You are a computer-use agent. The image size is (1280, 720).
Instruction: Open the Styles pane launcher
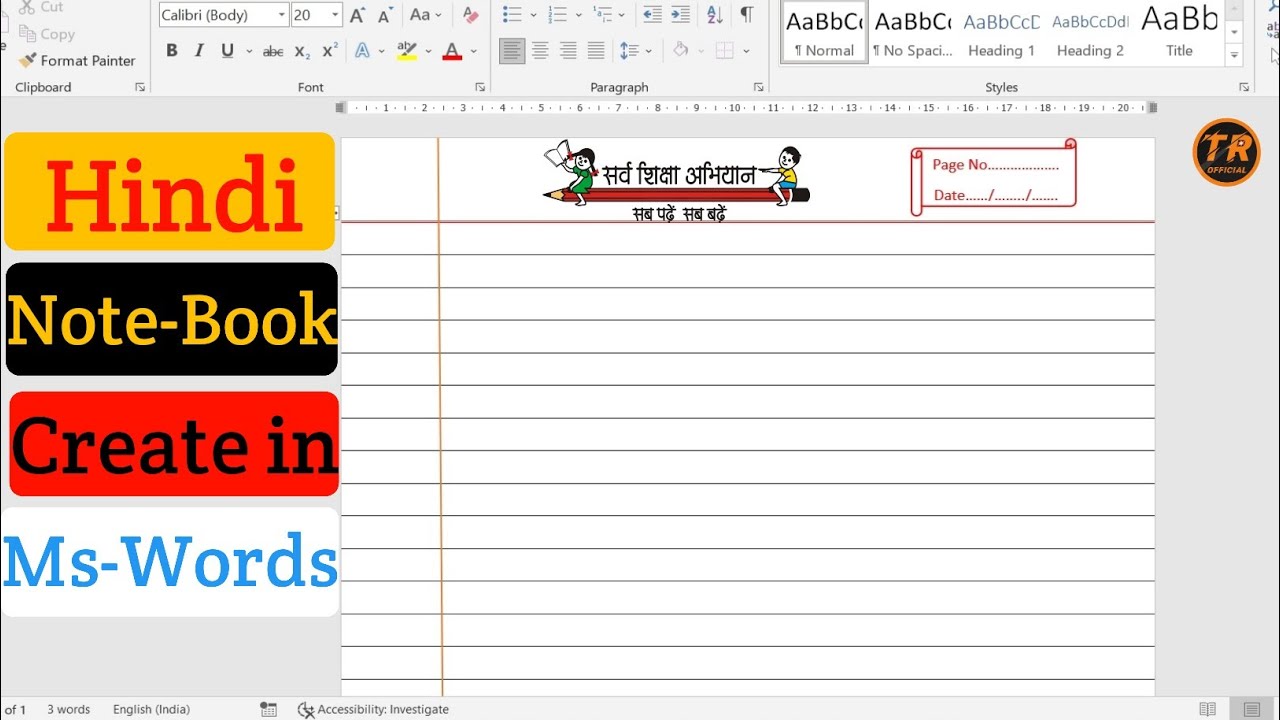(1244, 88)
